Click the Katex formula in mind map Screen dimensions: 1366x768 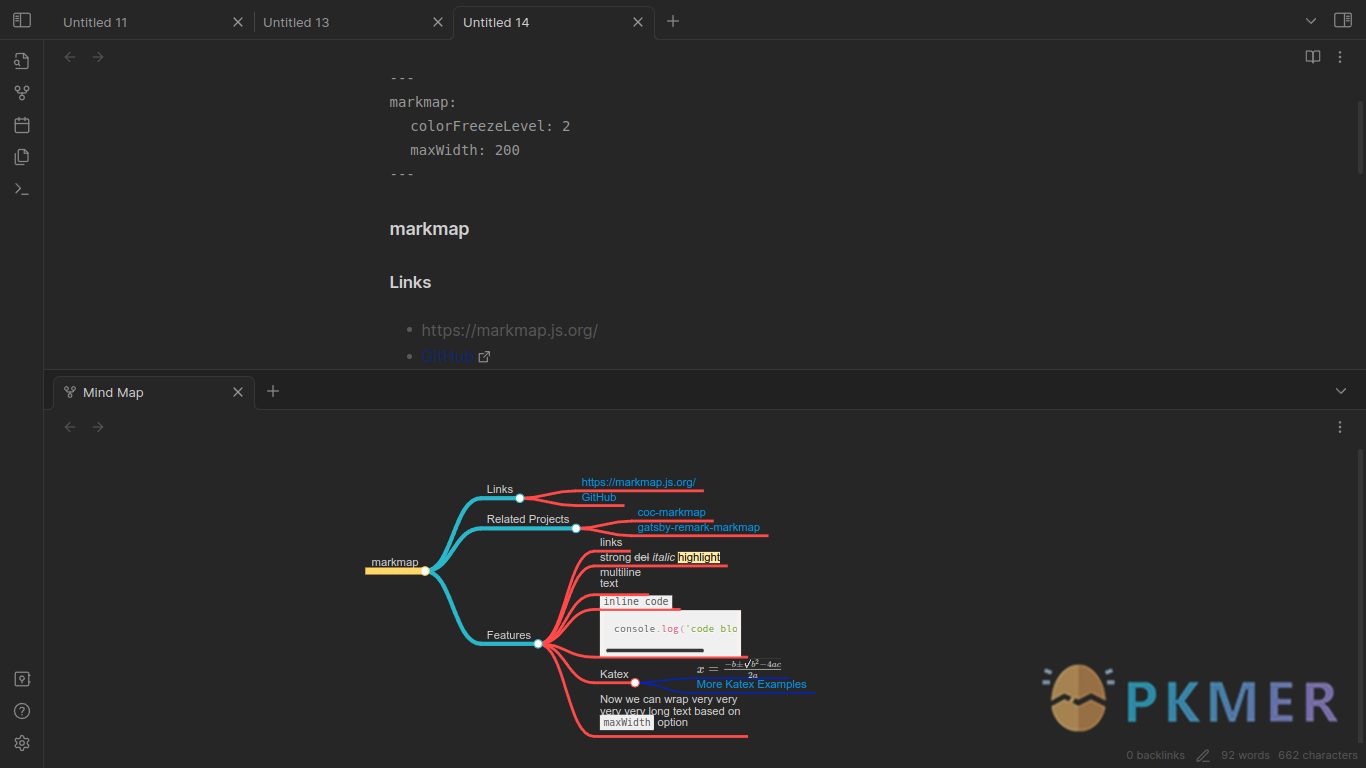[x=739, y=669]
